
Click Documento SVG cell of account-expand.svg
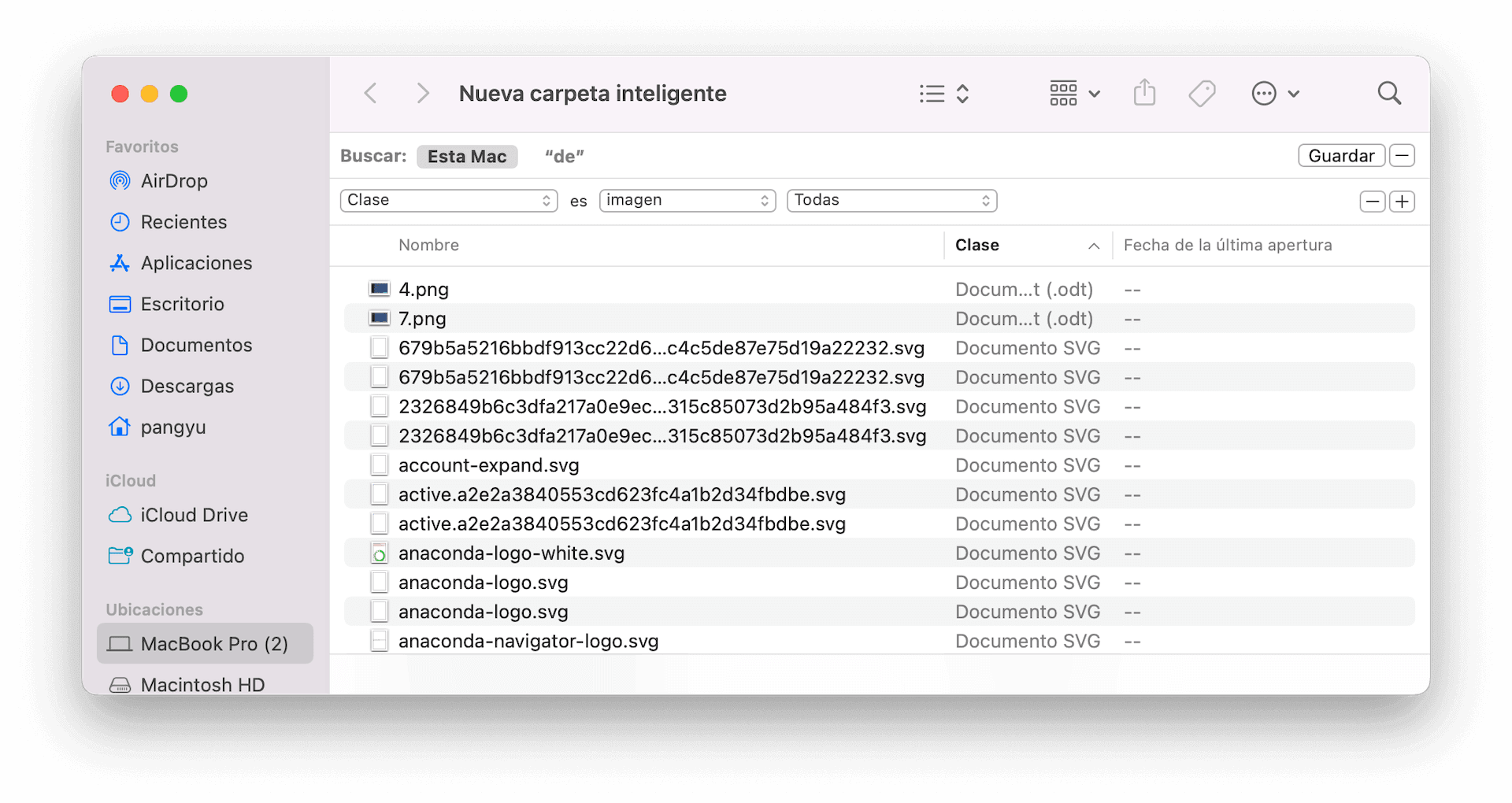click(x=1028, y=465)
